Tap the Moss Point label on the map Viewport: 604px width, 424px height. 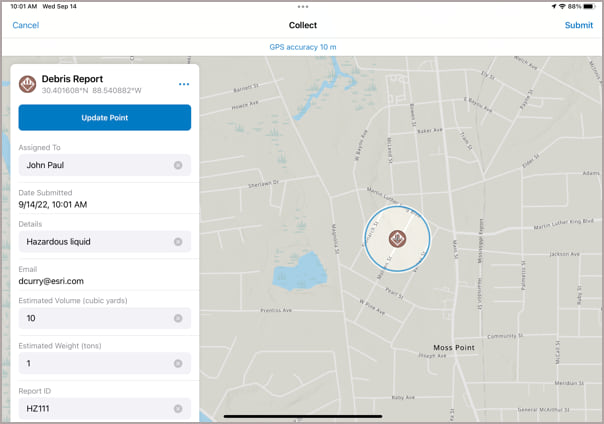coord(454,347)
